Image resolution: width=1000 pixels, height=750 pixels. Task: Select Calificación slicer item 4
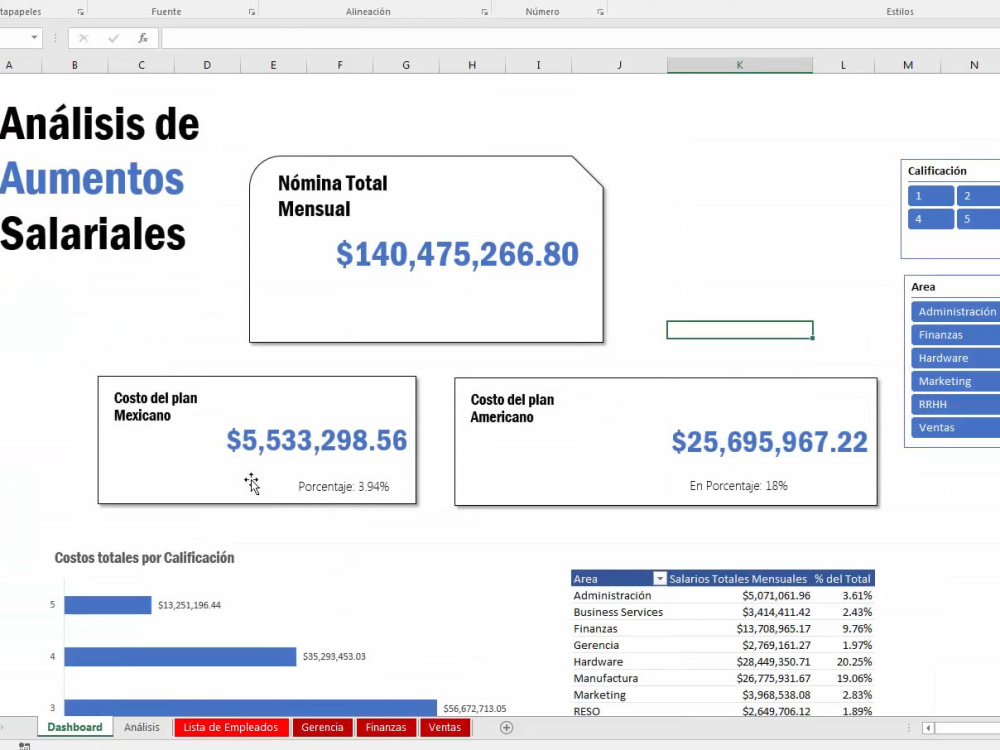point(930,219)
